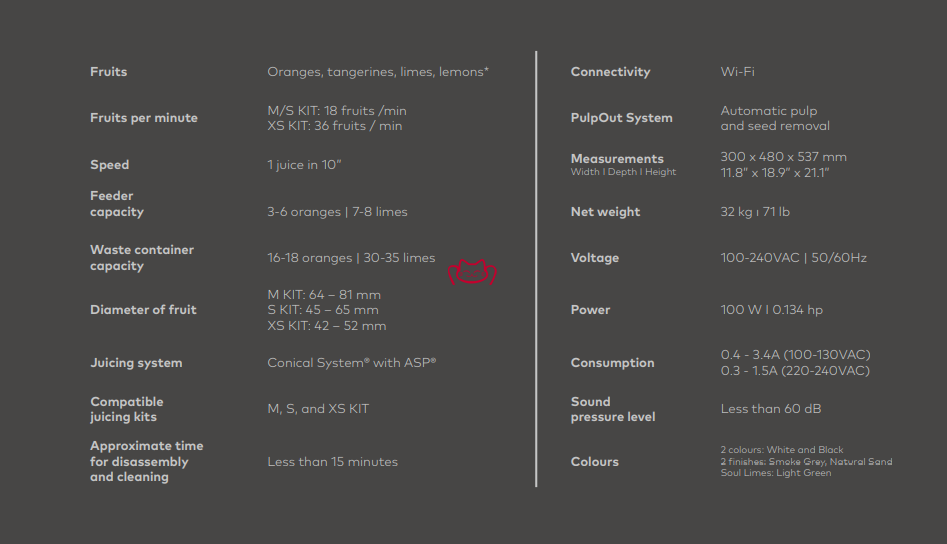Image resolution: width=947 pixels, height=544 pixels.
Task: Select the Voltage '100-240VAC' value
Action: coord(760,258)
